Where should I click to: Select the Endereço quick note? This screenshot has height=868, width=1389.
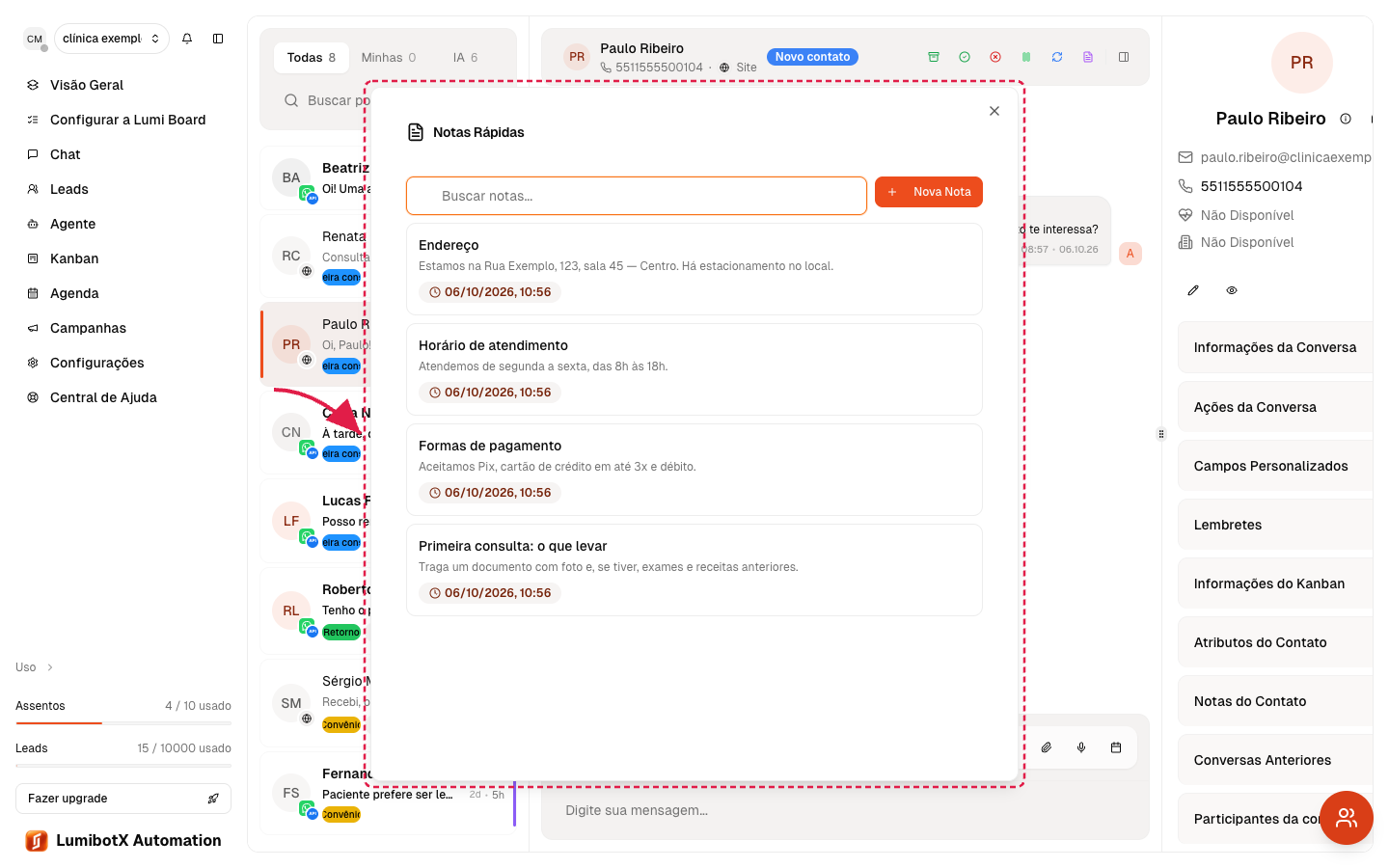pyautogui.click(x=694, y=269)
